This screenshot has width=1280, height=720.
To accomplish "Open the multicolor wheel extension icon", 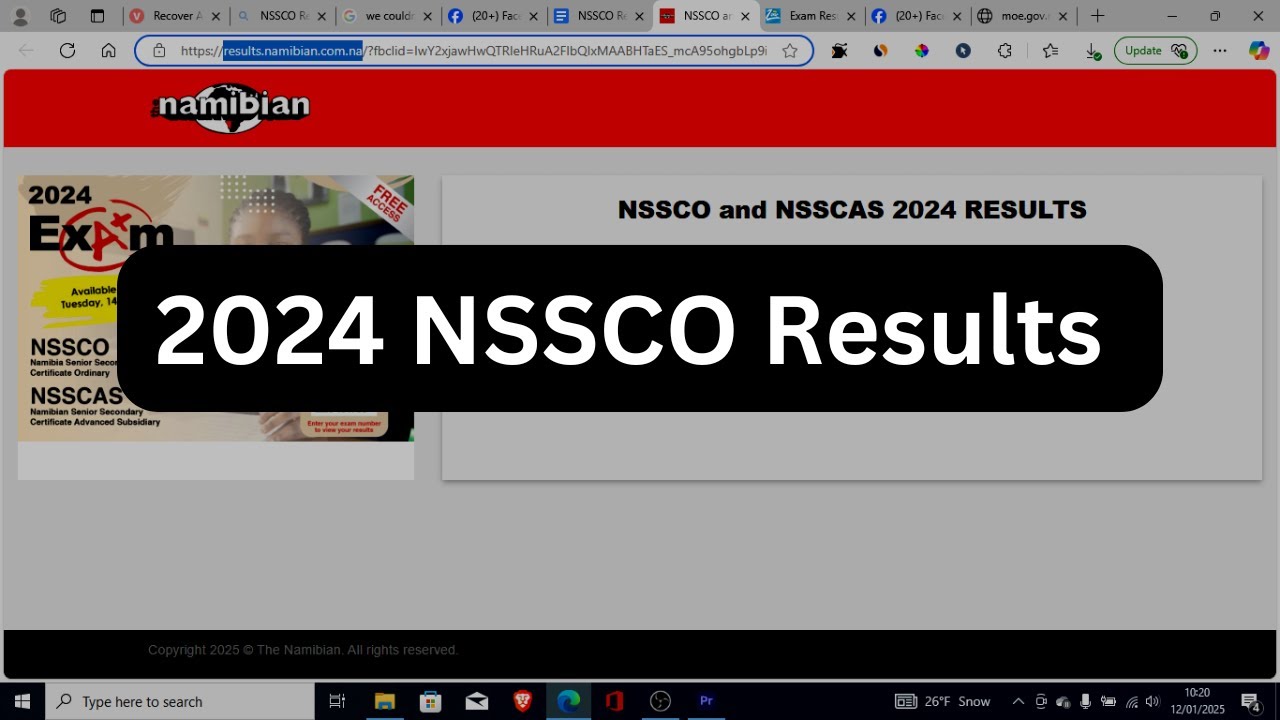I will [921, 50].
